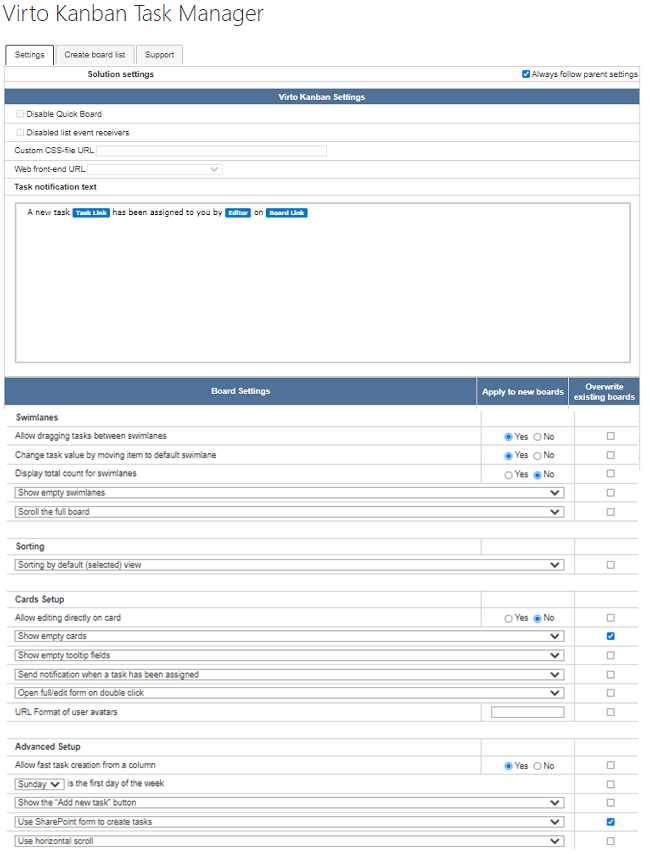650x854 pixels.
Task: Select No for Change task value by moving item
Action: click(x=537, y=456)
